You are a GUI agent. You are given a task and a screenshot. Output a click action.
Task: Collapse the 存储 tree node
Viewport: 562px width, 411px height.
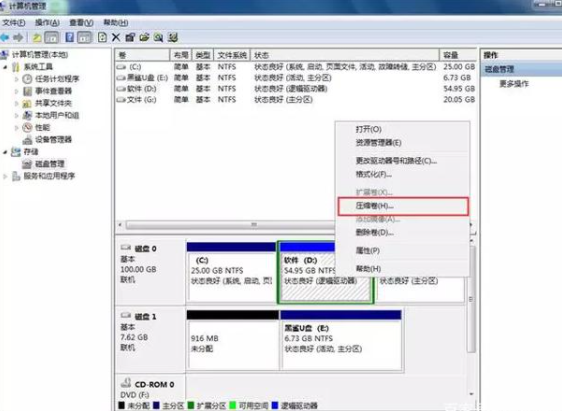(x=5, y=152)
